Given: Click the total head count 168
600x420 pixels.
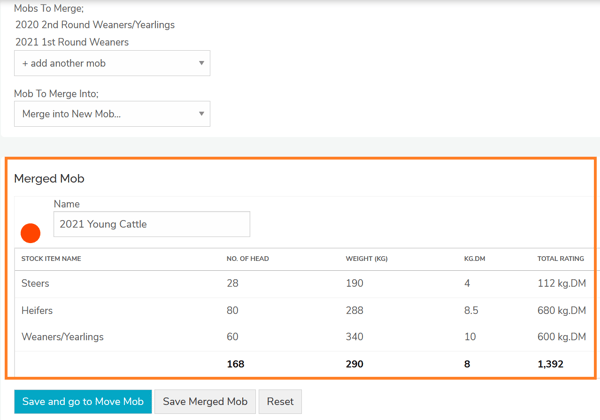Looking at the screenshot, I should (236, 364).
